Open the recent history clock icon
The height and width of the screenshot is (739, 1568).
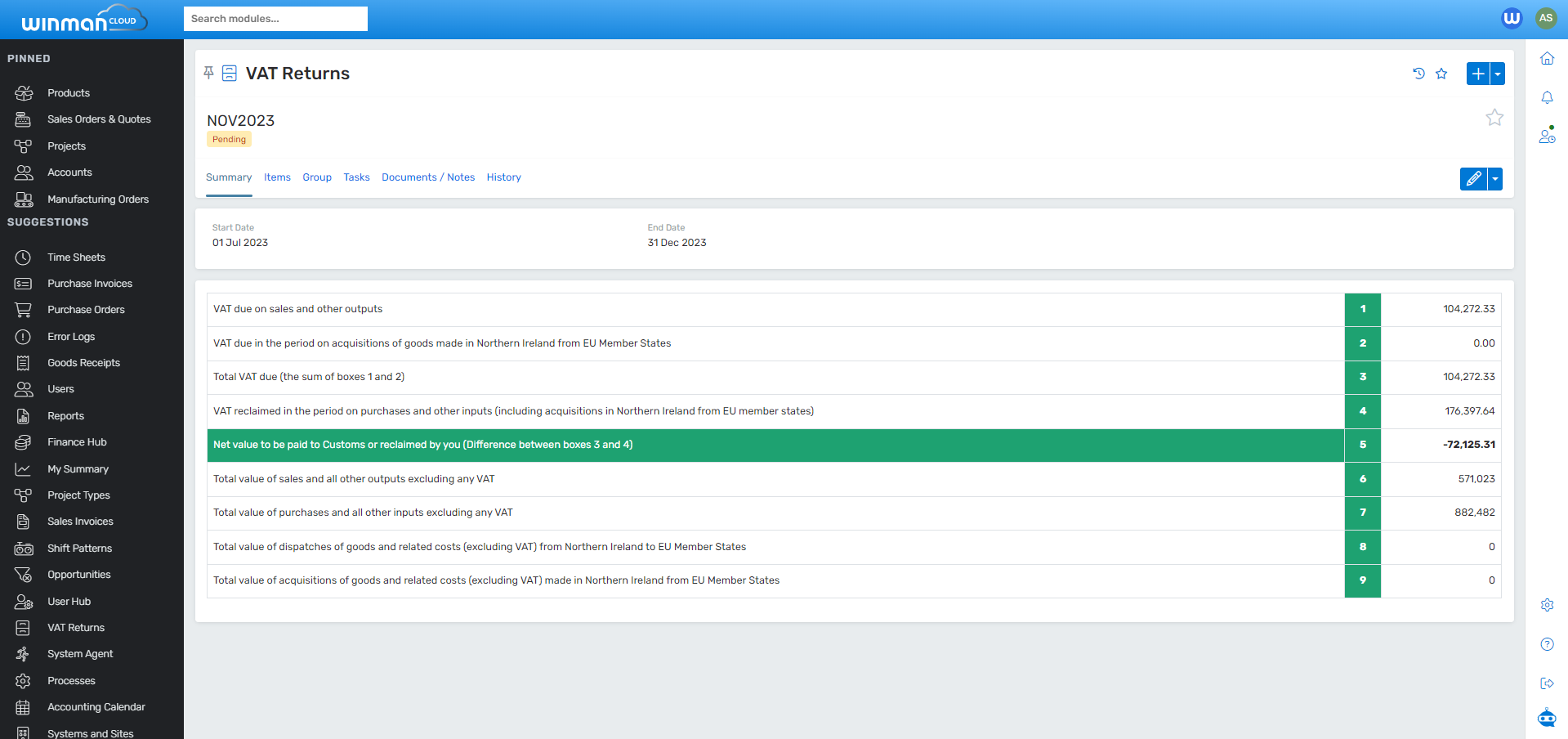pyautogui.click(x=1418, y=74)
